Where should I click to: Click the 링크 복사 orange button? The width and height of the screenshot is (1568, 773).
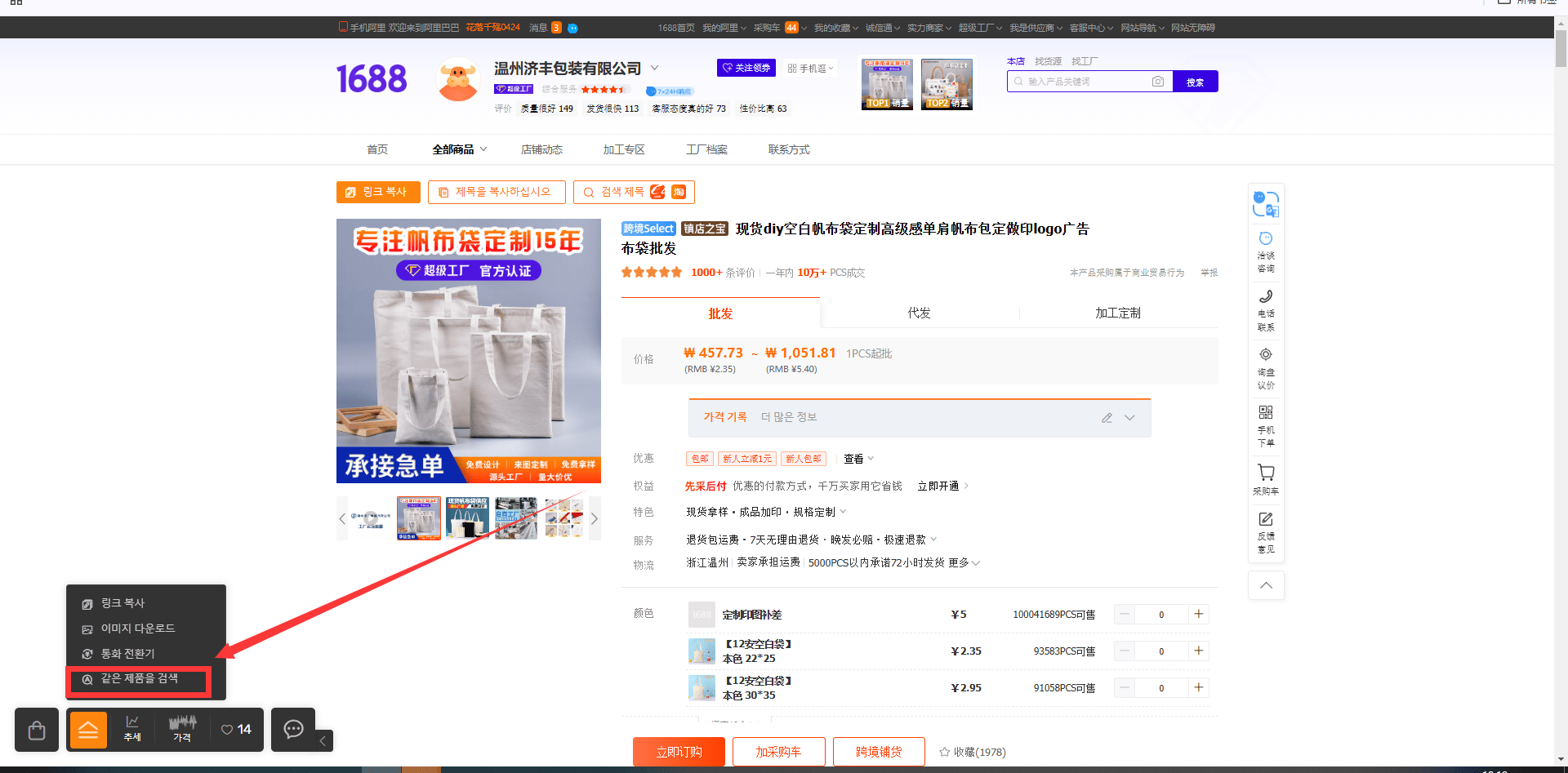378,192
